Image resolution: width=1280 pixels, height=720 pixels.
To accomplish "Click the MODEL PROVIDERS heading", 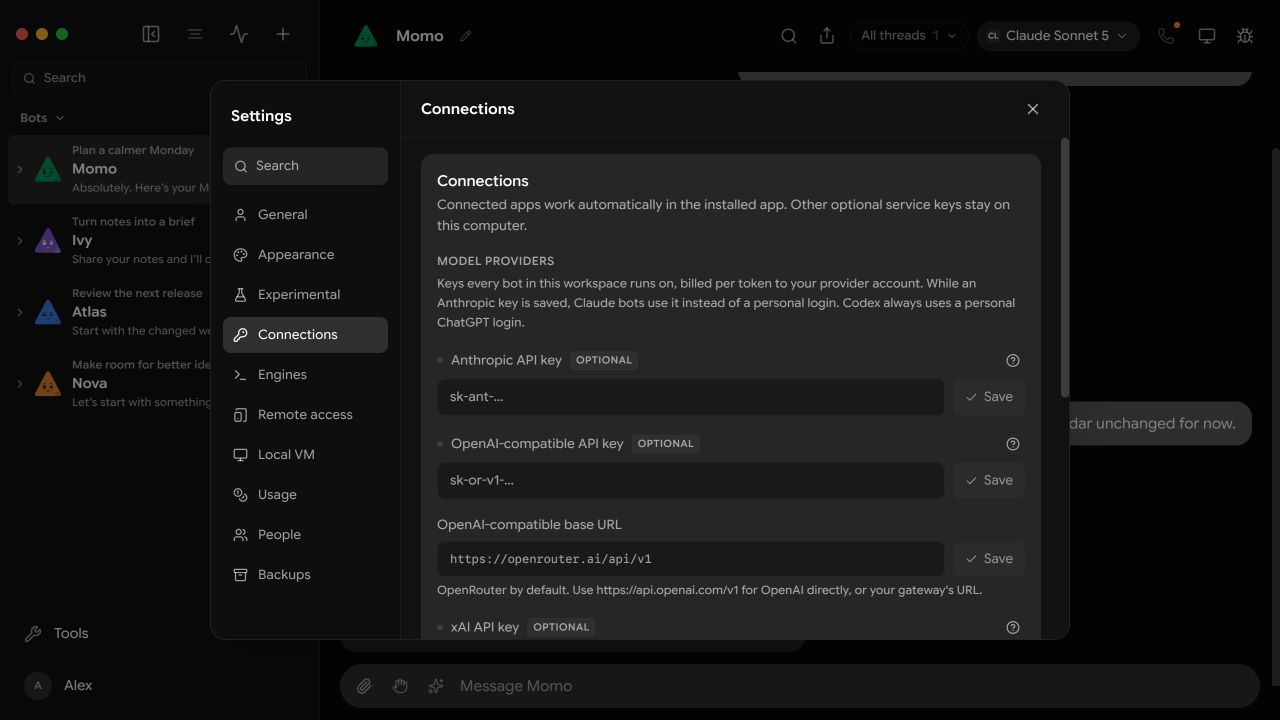I will click(495, 261).
